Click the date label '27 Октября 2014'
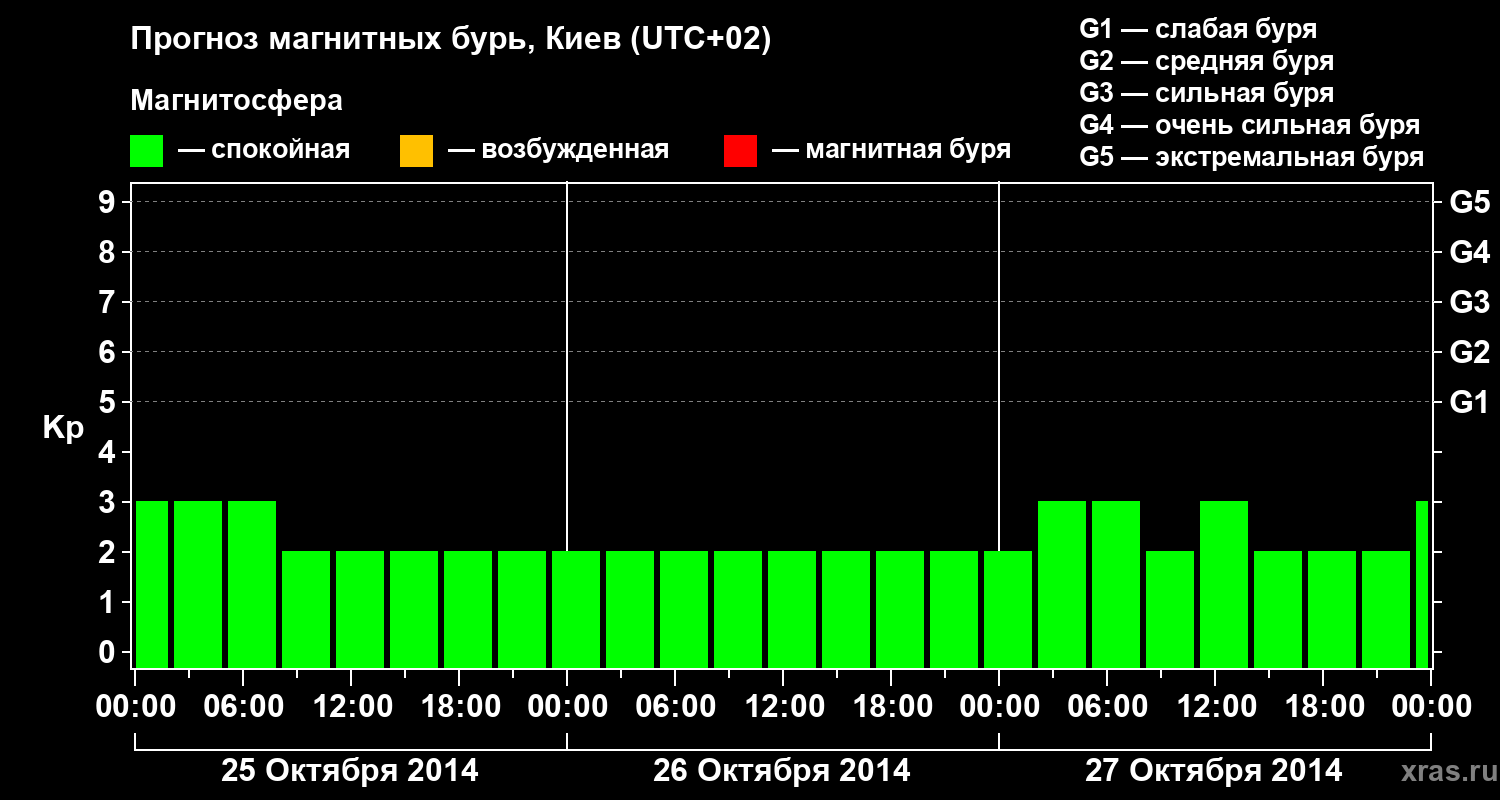The width and height of the screenshot is (1500, 800). 1214,771
